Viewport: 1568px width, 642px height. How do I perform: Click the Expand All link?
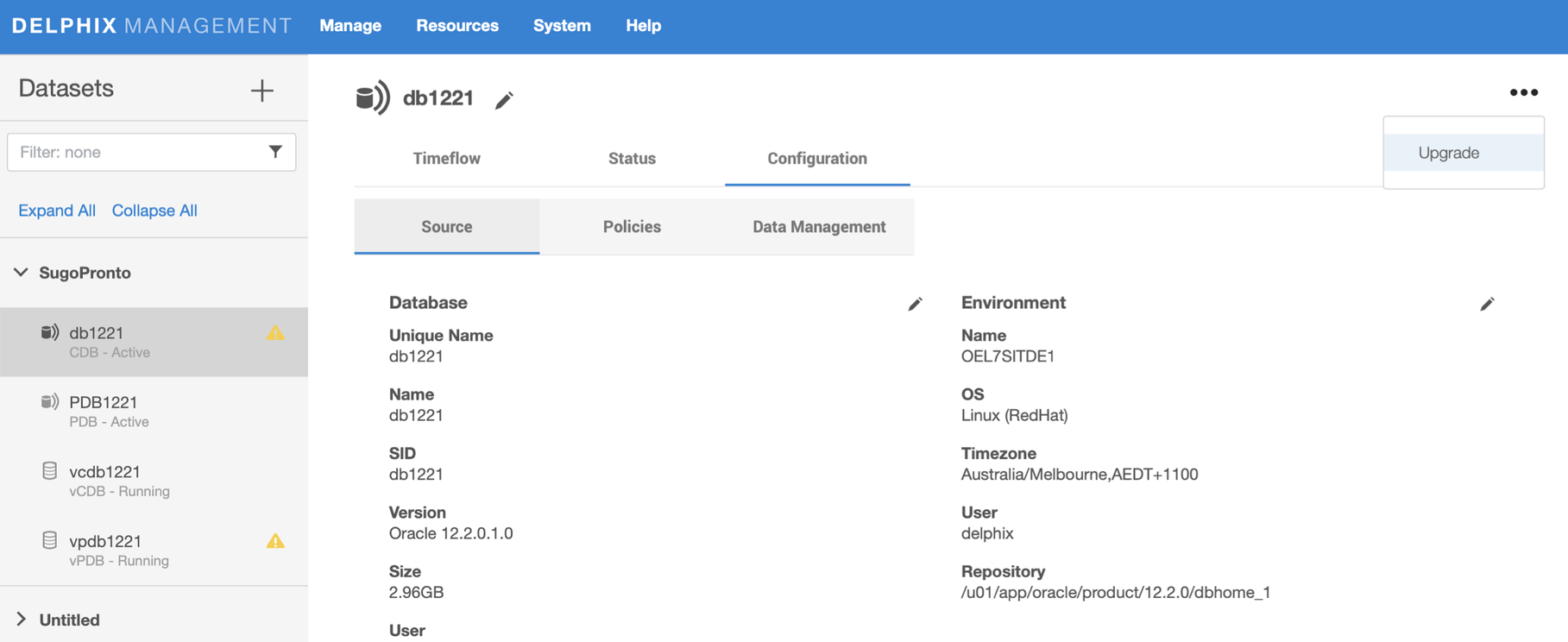point(57,211)
